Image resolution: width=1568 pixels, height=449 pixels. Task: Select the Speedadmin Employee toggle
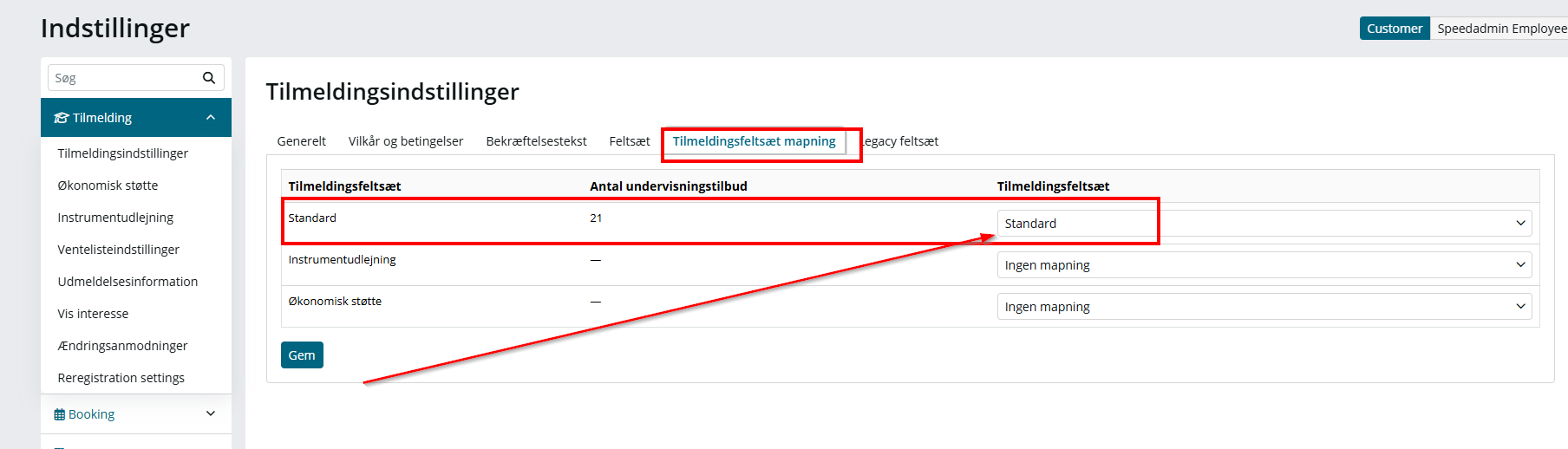(1500, 29)
